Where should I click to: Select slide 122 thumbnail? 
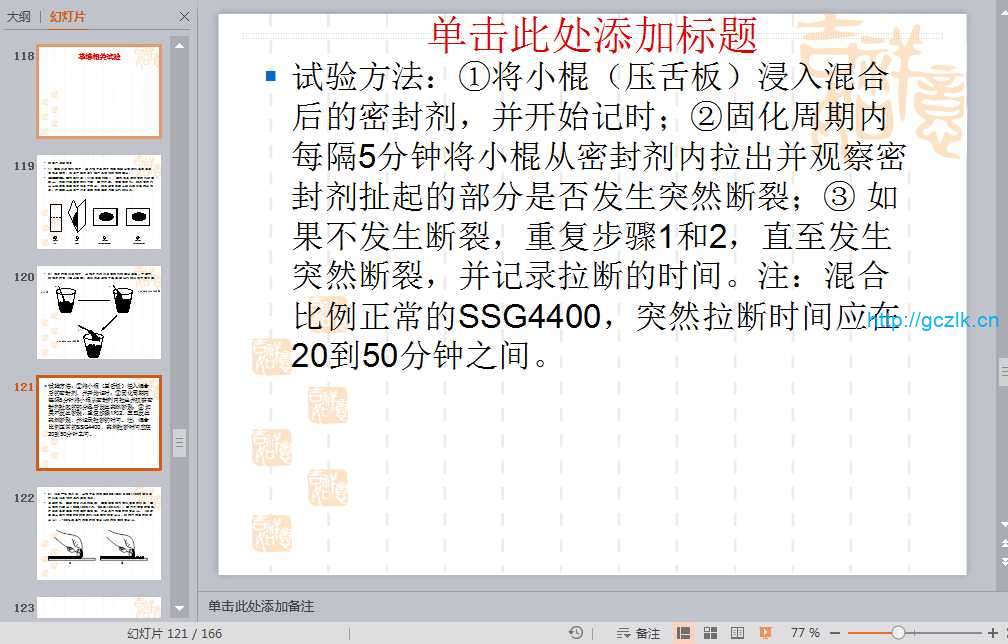(99, 533)
